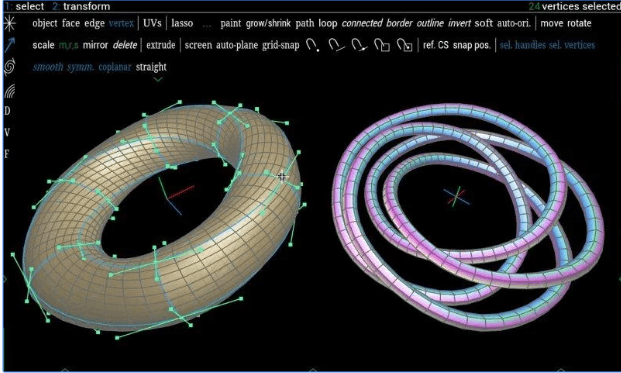
Task: Click the extrude command
Action: [x=161, y=45]
